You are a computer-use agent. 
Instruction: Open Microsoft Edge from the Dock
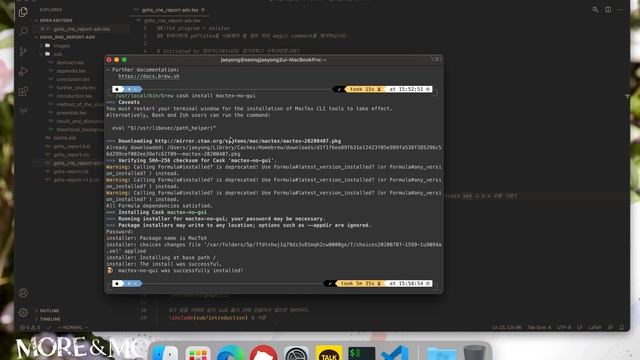click(x=231, y=353)
